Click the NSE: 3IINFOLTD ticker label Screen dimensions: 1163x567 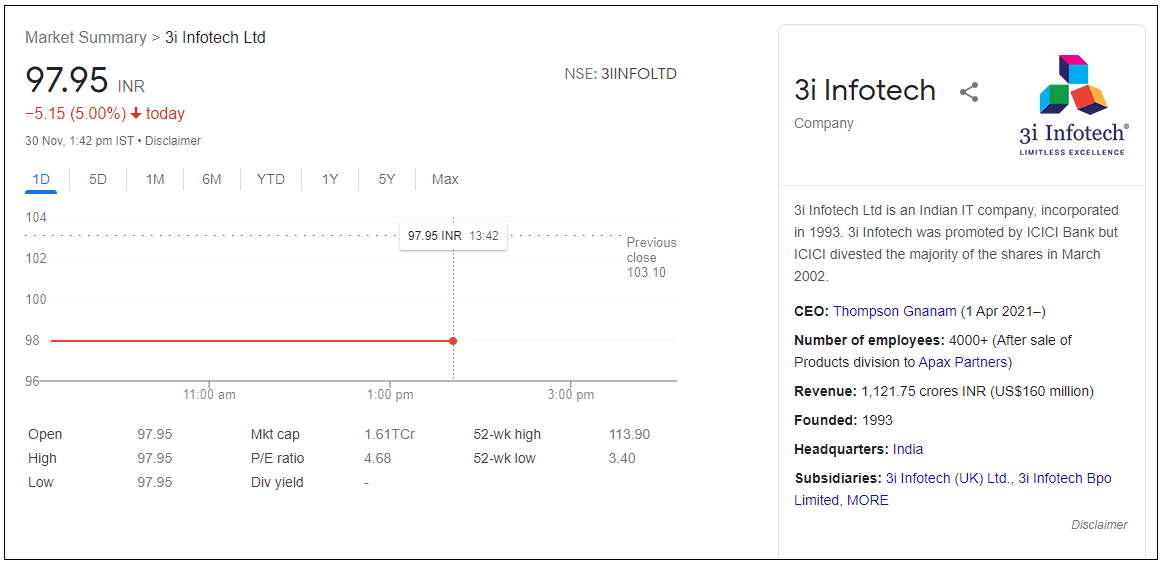(x=620, y=74)
